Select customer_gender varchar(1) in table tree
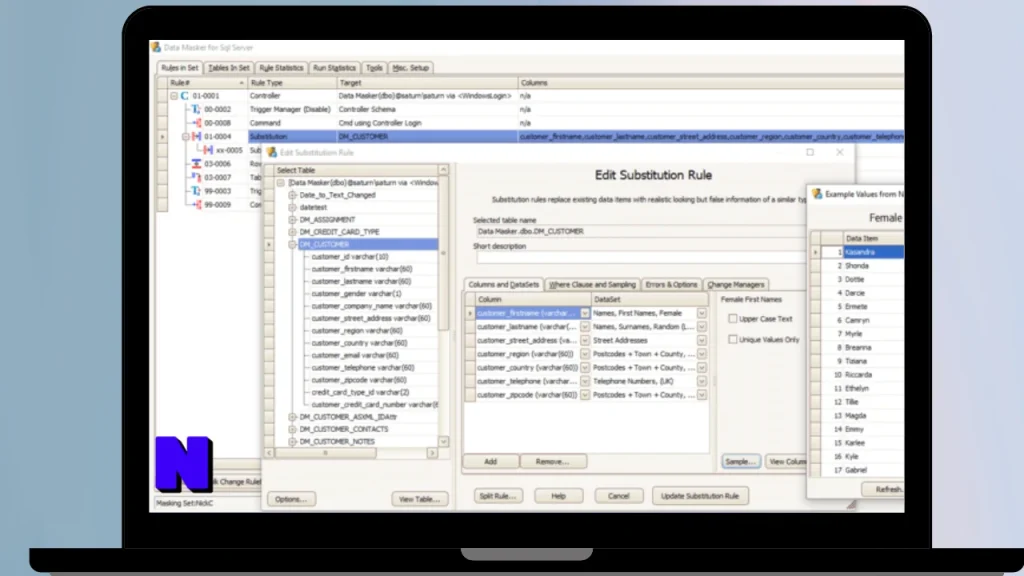Image resolution: width=1024 pixels, height=576 pixels. coord(357,294)
